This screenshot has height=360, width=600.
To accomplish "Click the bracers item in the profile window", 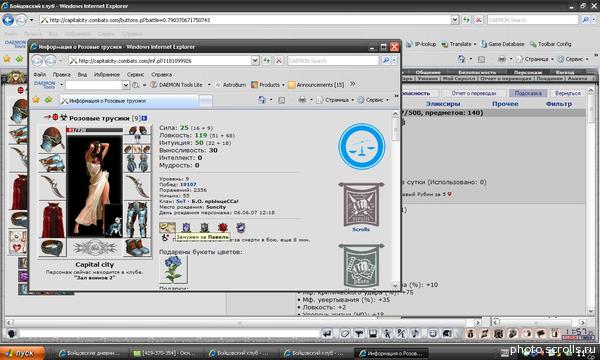I will [x=52, y=163].
